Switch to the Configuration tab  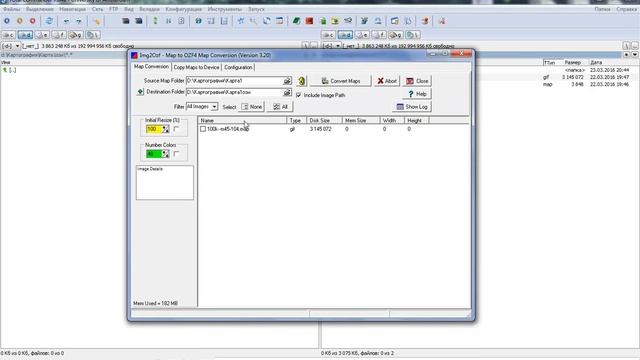pos(238,67)
